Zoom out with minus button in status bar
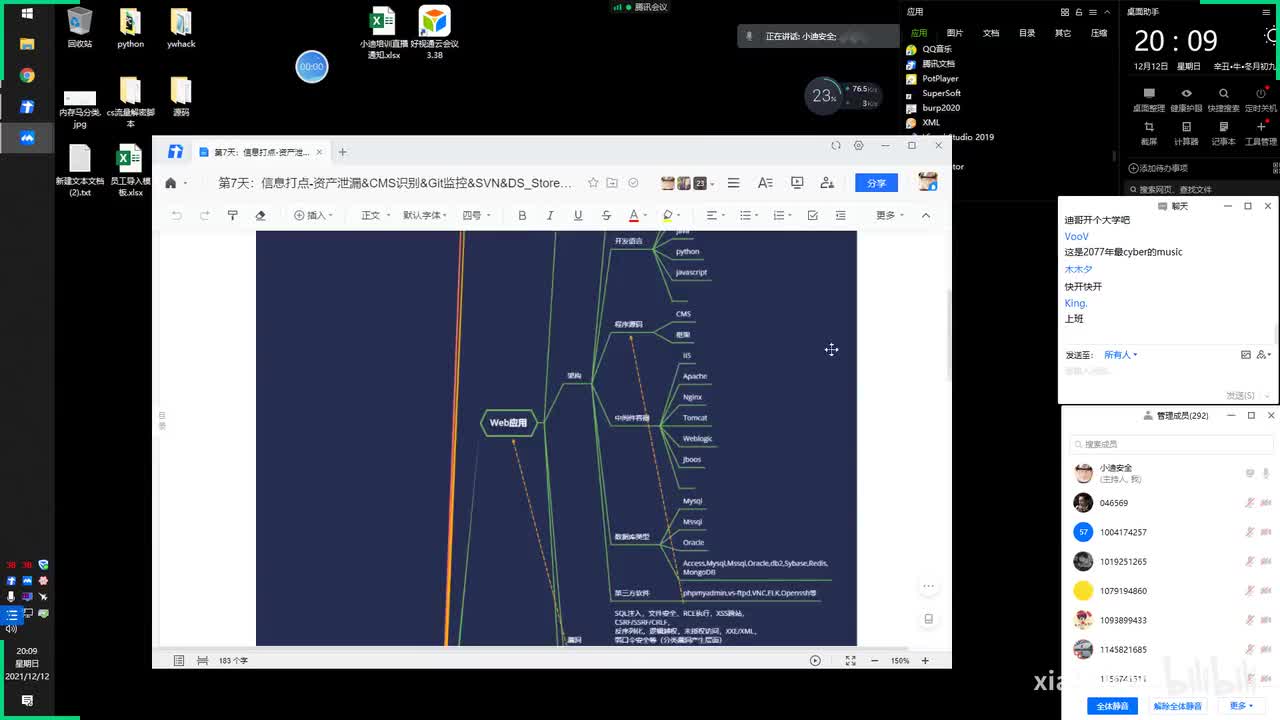Viewport: 1280px width, 720px height. [x=874, y=660]
